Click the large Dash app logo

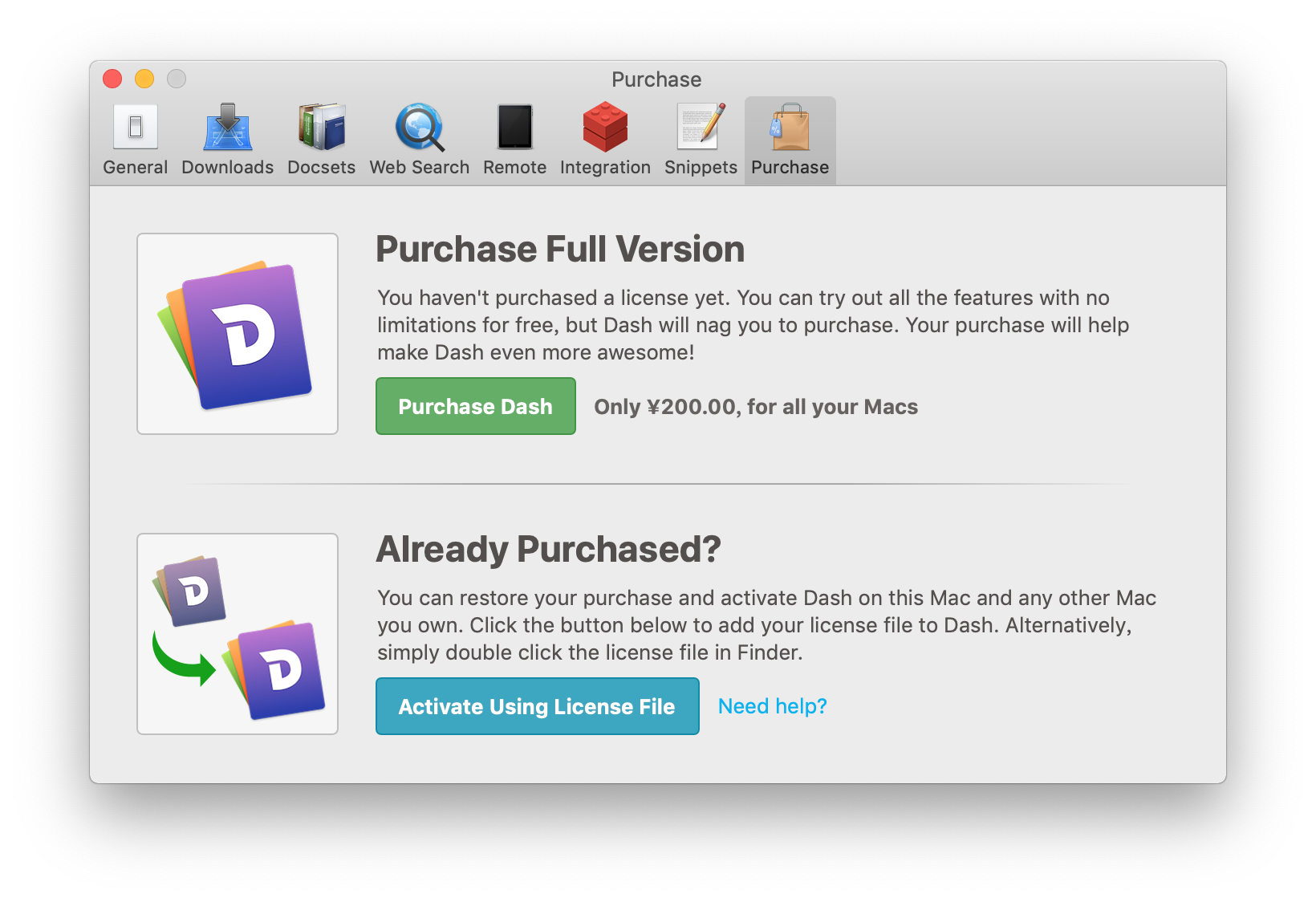click(238, 334)
